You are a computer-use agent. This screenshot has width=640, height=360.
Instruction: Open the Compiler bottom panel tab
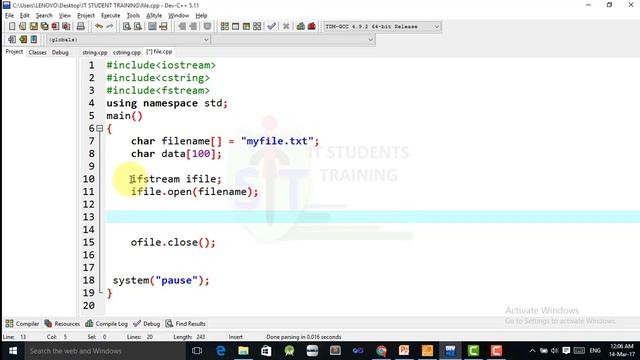[x=22, y=324]
